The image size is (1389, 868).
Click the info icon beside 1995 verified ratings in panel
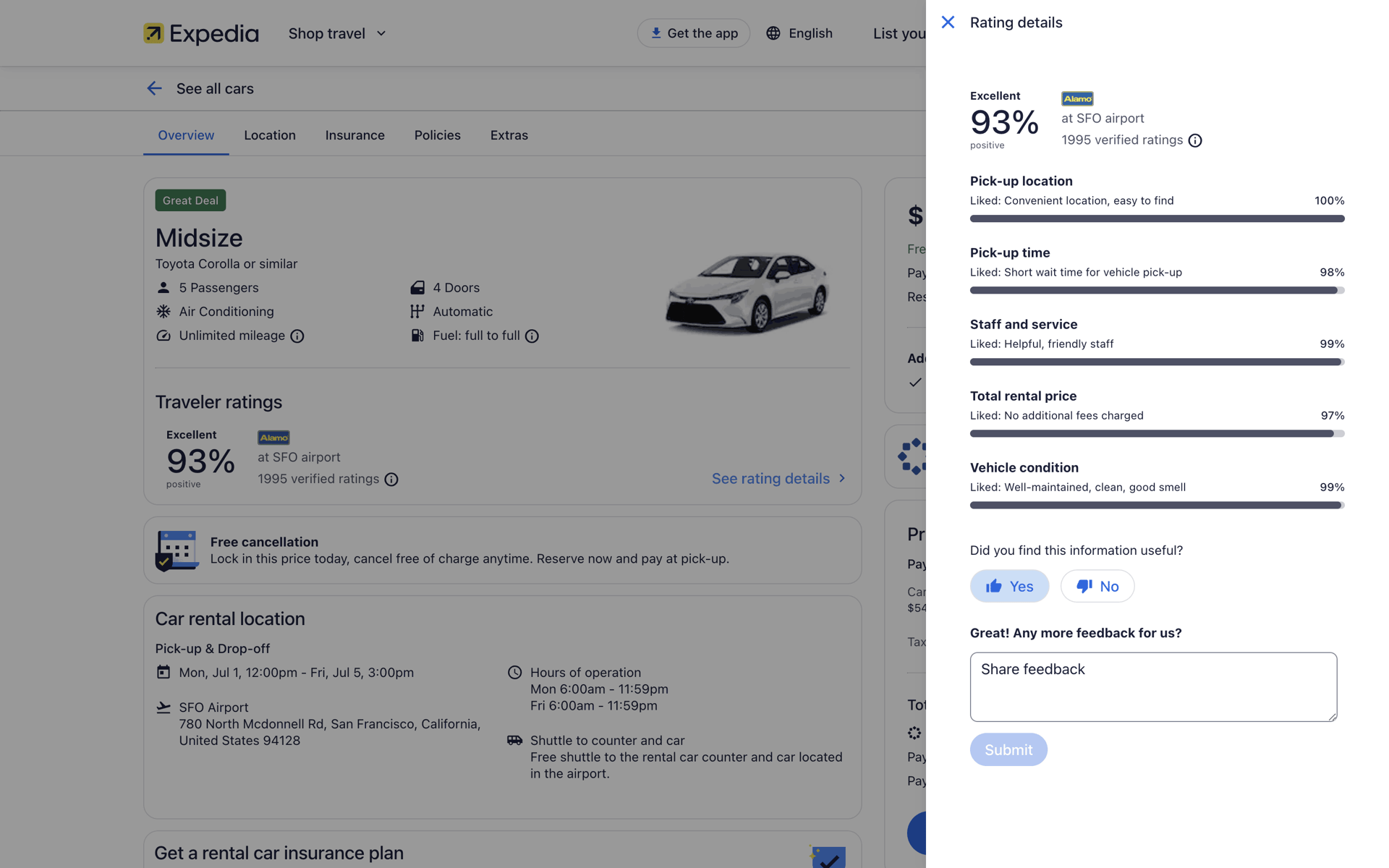click(1195, 140)
